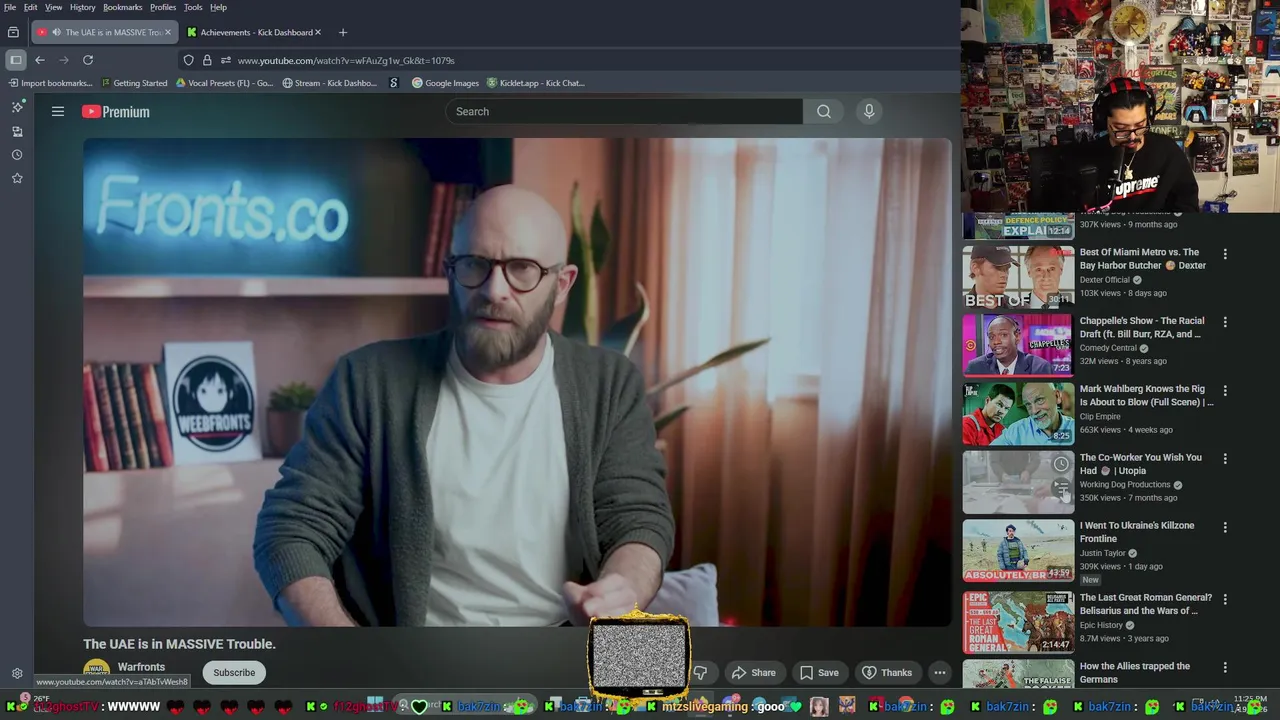The image size is (1280, 720).
Task: Add Co-Worker video to Watch later
Action: click(1061, 464)
